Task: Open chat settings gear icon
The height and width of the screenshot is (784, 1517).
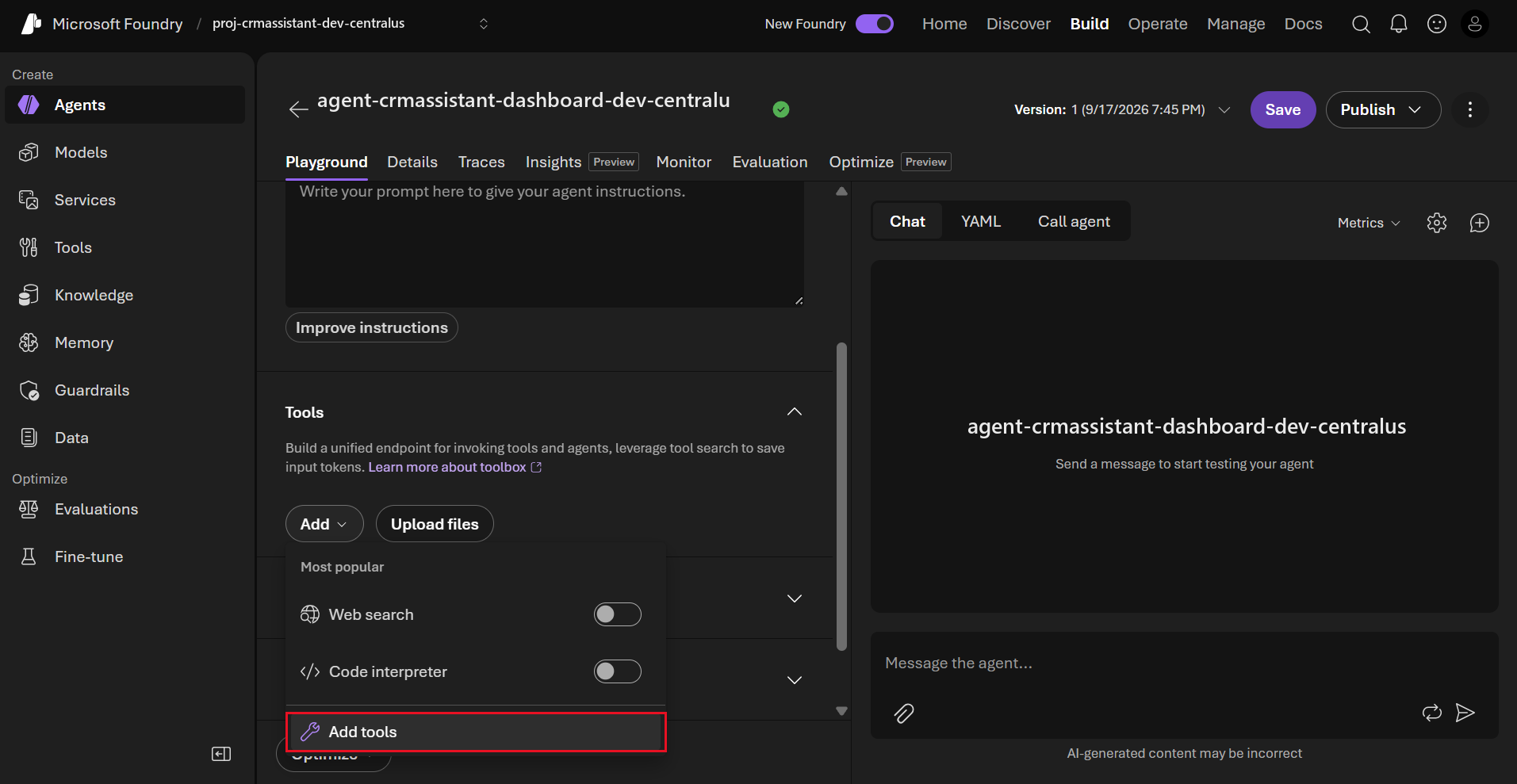Action: point(1437,223)
